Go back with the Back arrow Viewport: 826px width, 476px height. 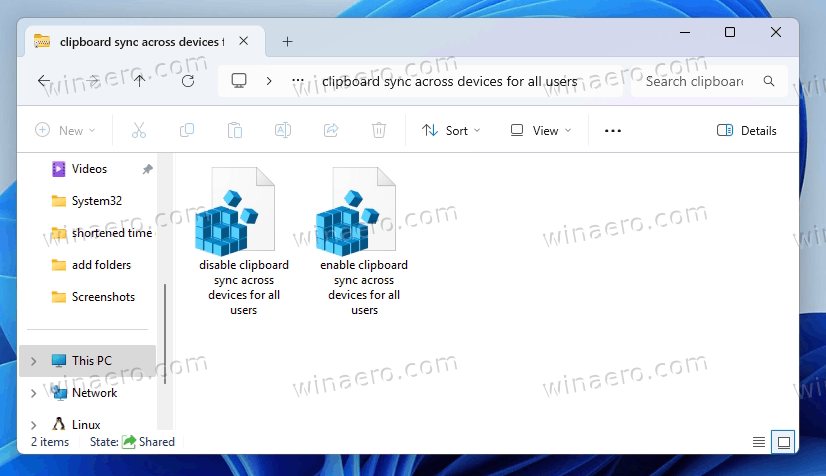pos(44,81)
